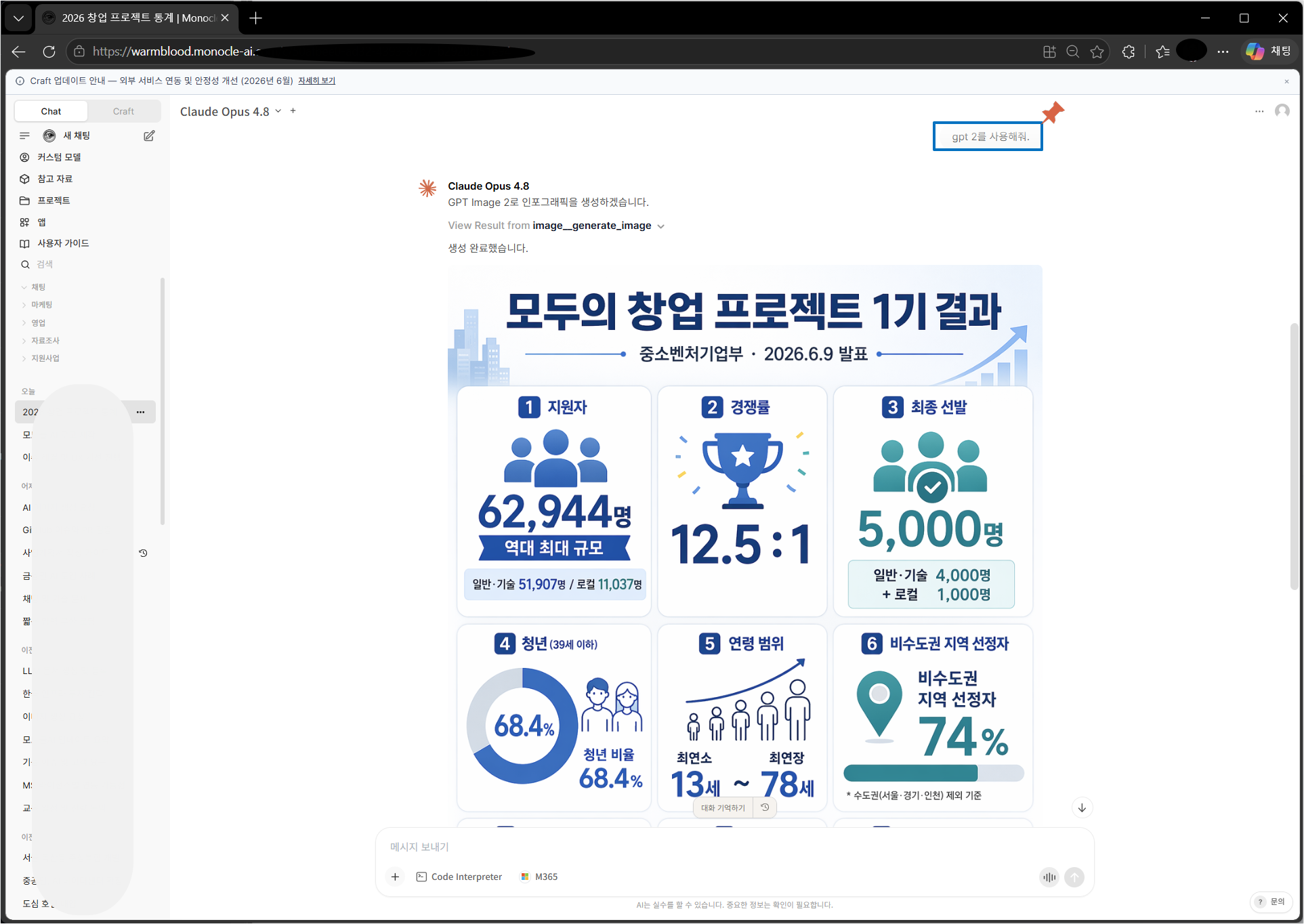Open browser settings and more menu
This screenshot has height=924, width=1304.
coord(1223,51)
